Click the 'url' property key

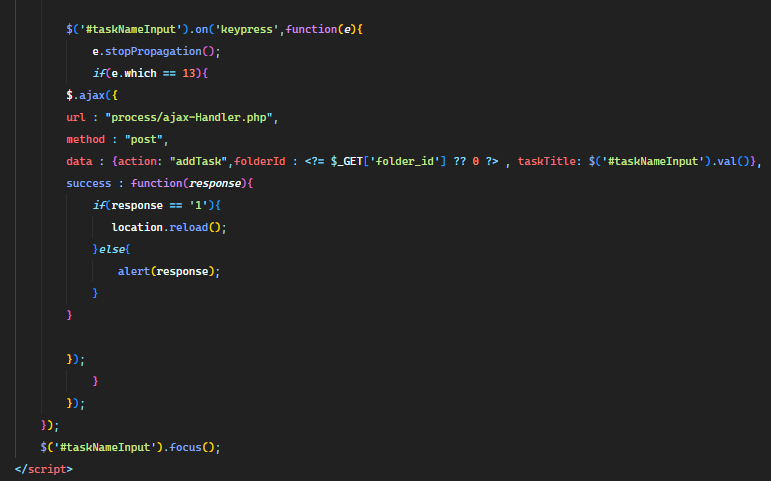pyautogui.click(x=76, y=118)
